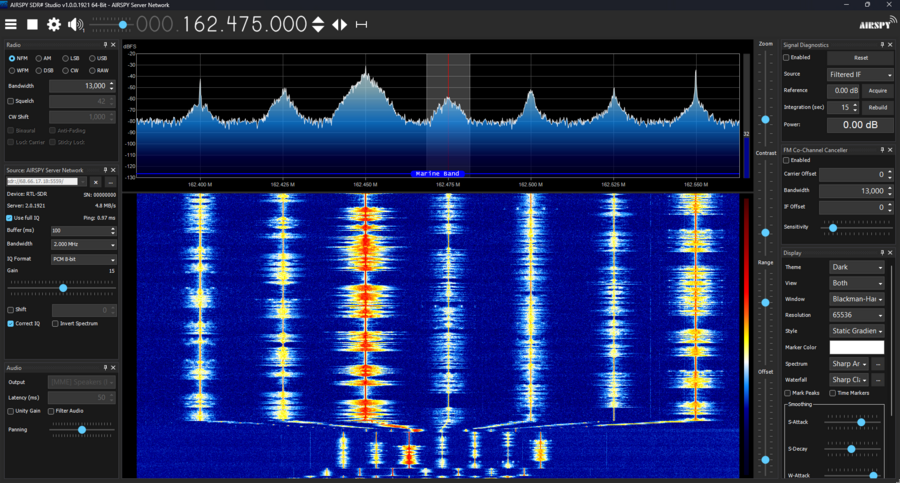Screen dimensions: 900x483
Task: Click the Gain slider handle
Action: [63, 288]
